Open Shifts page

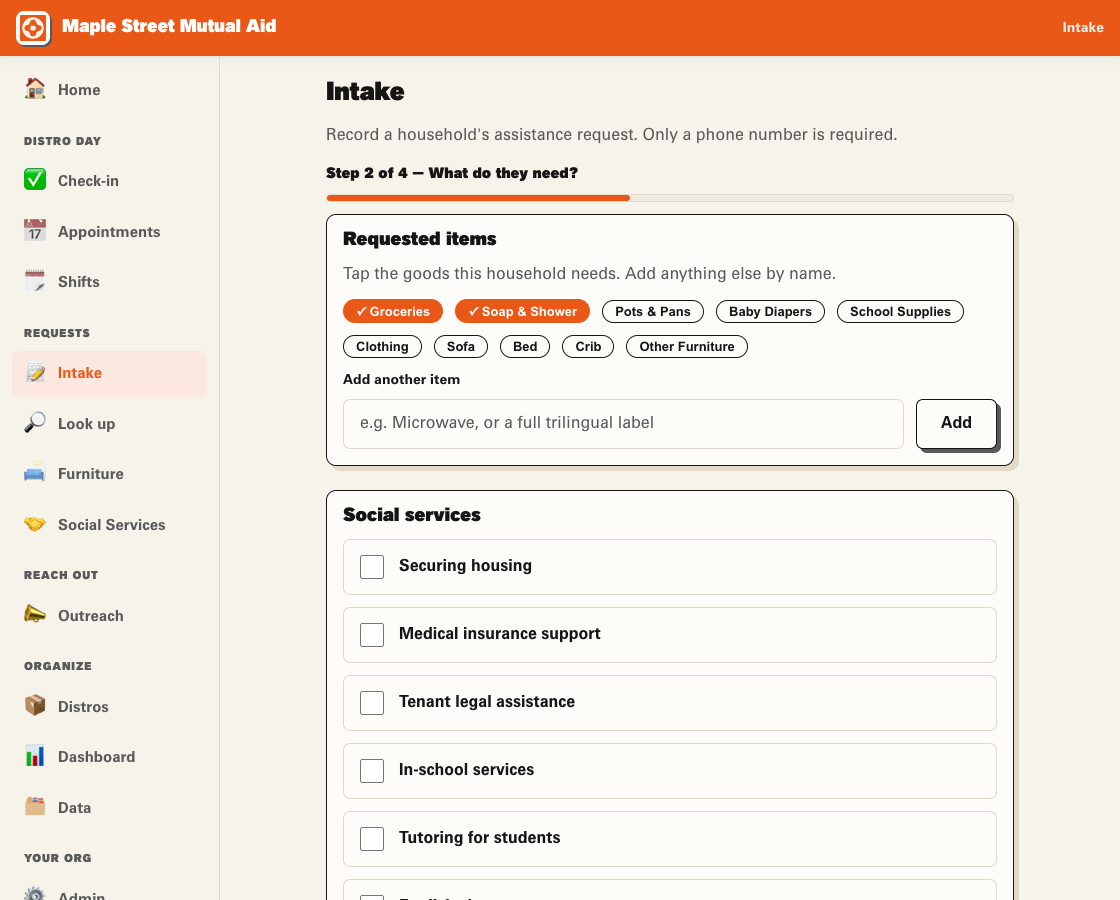[109, 281]
